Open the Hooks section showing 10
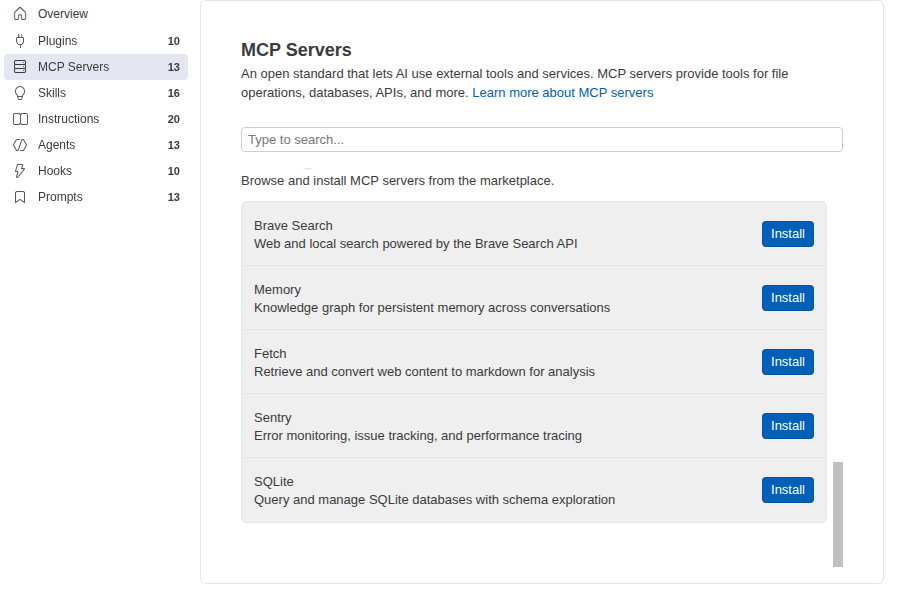Viewport: 900px width, 600px height. [96, 171]
